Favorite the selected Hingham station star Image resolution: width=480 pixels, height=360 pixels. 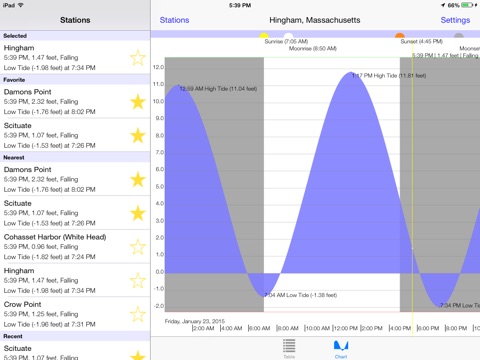(x=138, y=58)
